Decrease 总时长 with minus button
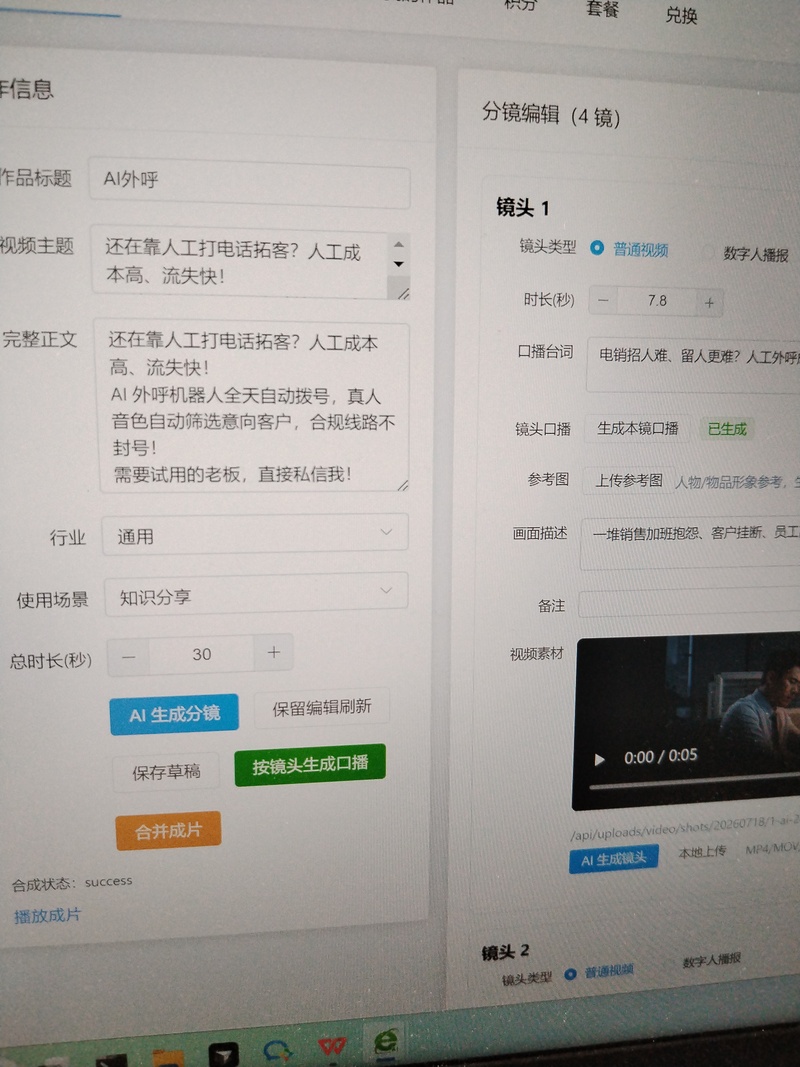Image resolution: width=800 pixels, height=1067 pixels. click(129, 656)
